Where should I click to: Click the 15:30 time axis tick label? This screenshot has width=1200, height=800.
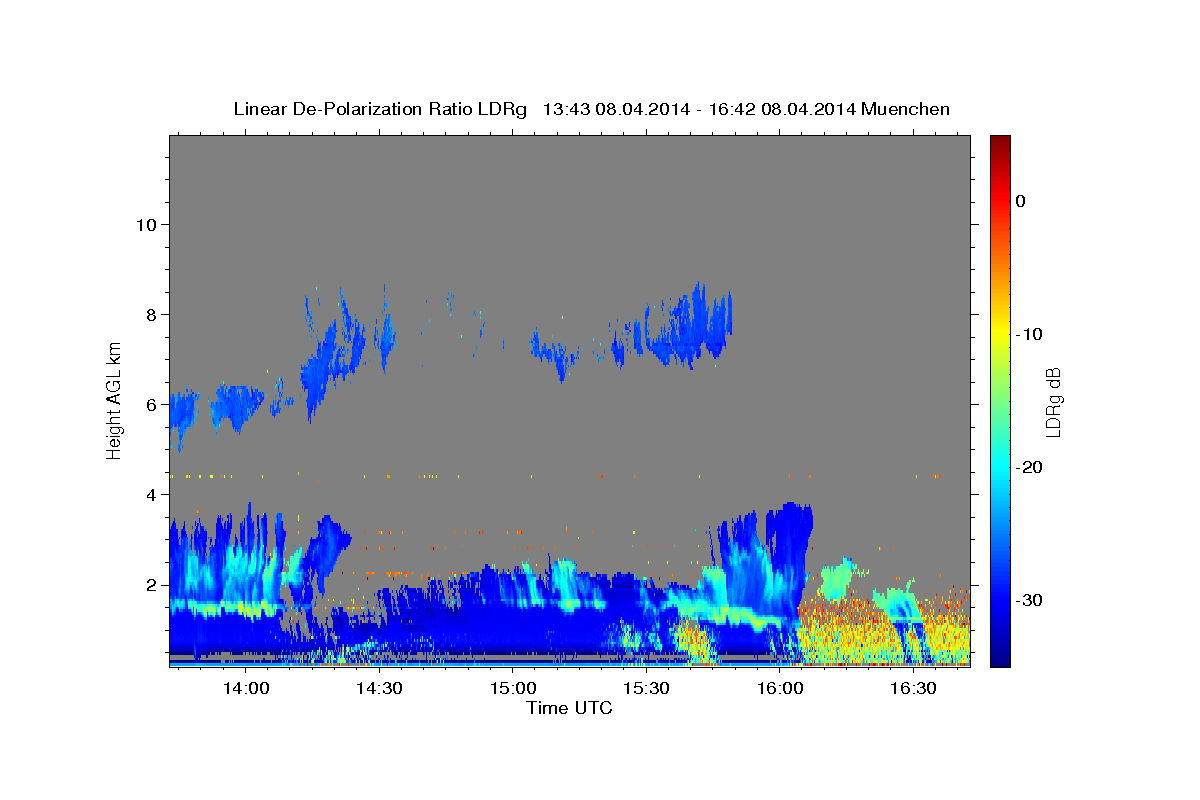[x=646, y=689]
